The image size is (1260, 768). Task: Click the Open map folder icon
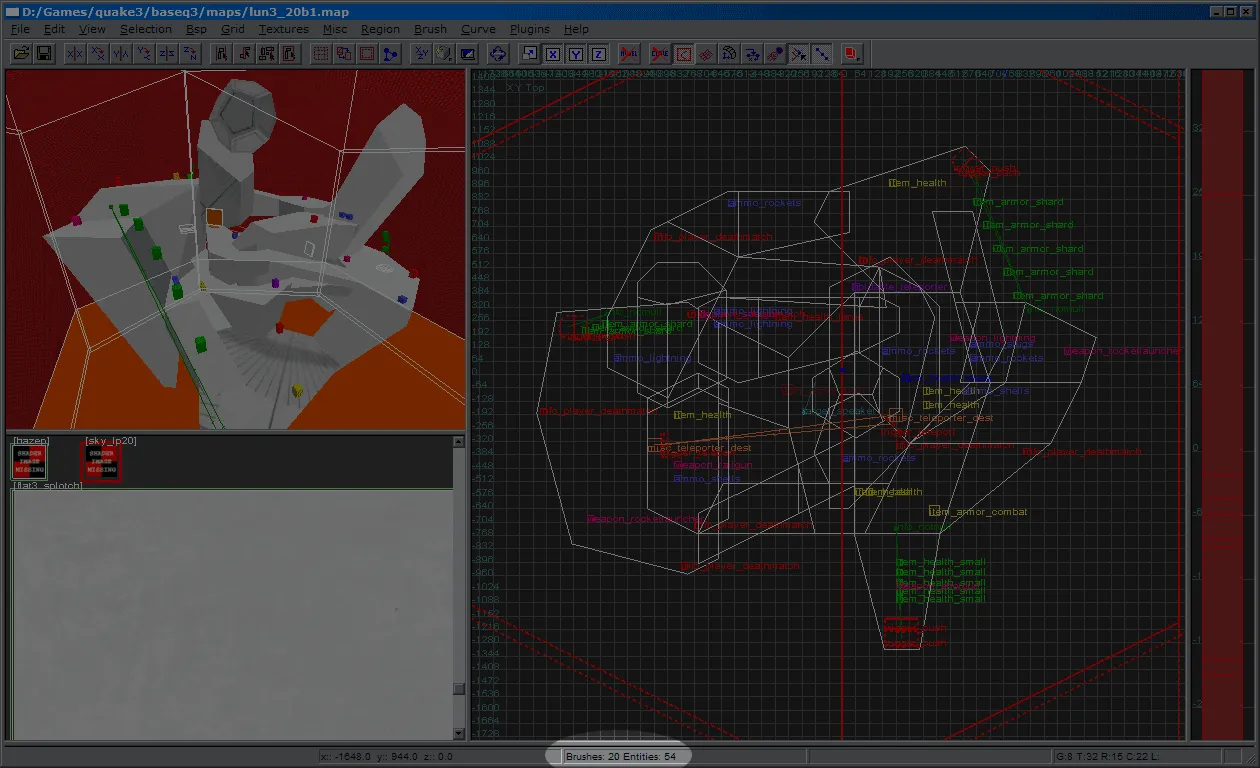click(x=21, y=52)
